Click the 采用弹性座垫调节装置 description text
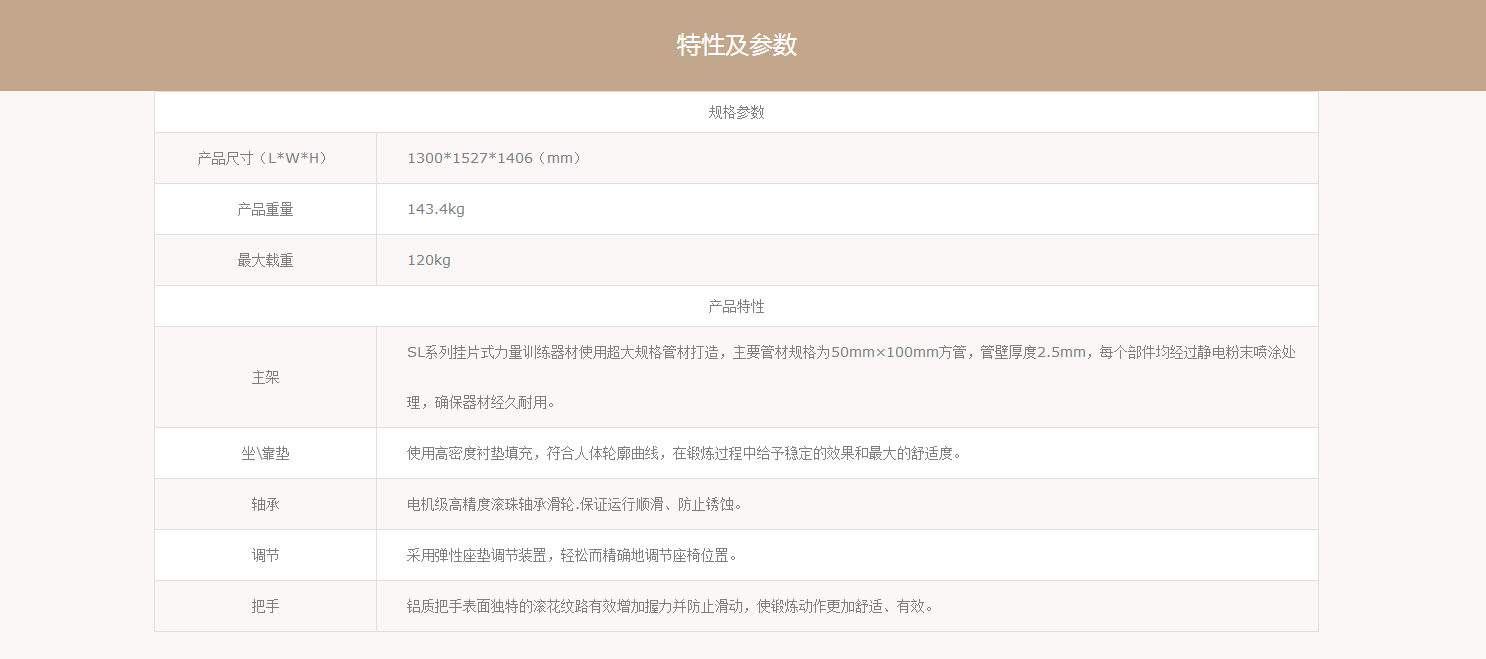 click(x=572, y=555)
